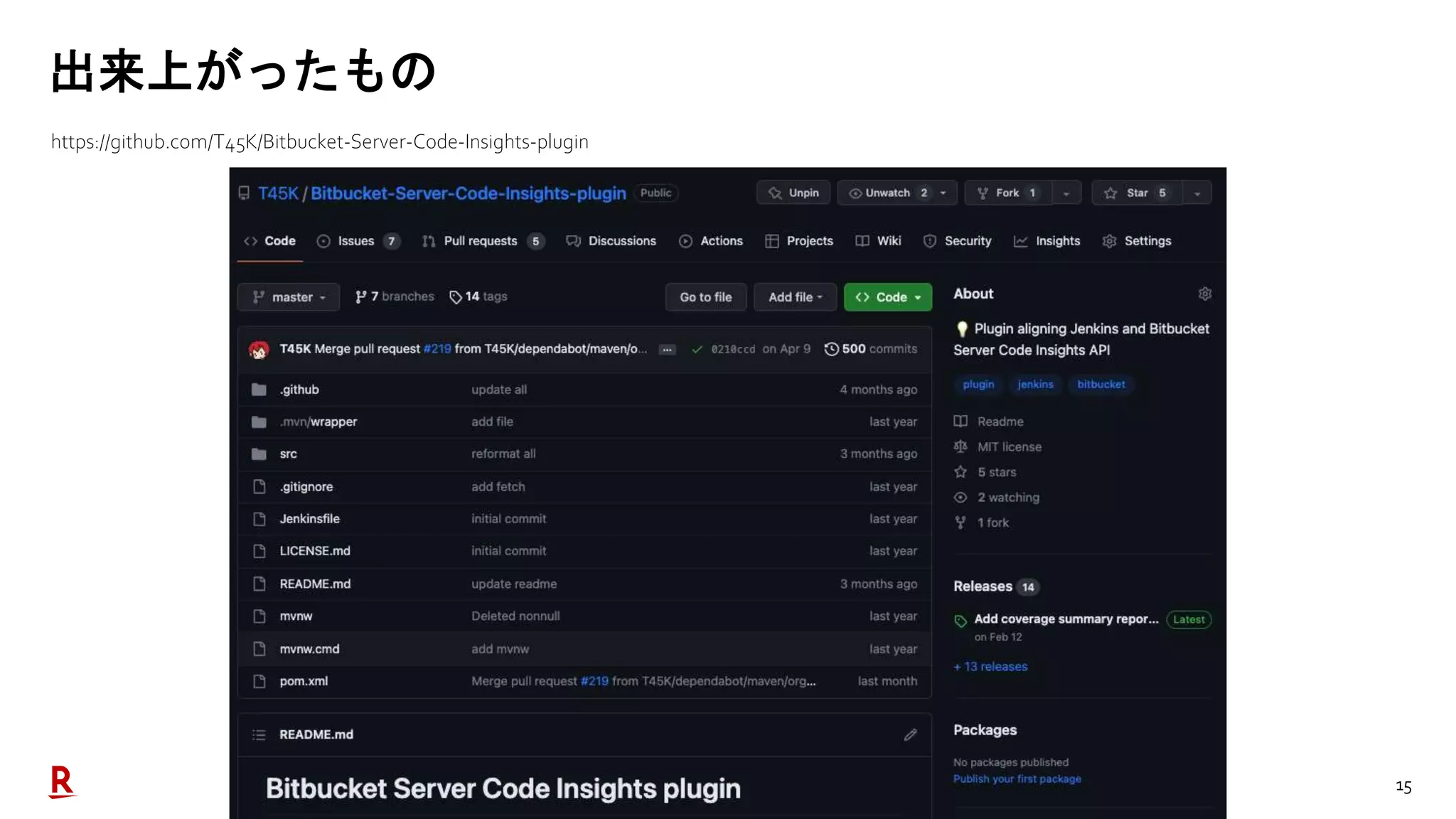This screenshot has width=1456, height=819.
Task: View the 14 tags link
Action: coord(478,296)
